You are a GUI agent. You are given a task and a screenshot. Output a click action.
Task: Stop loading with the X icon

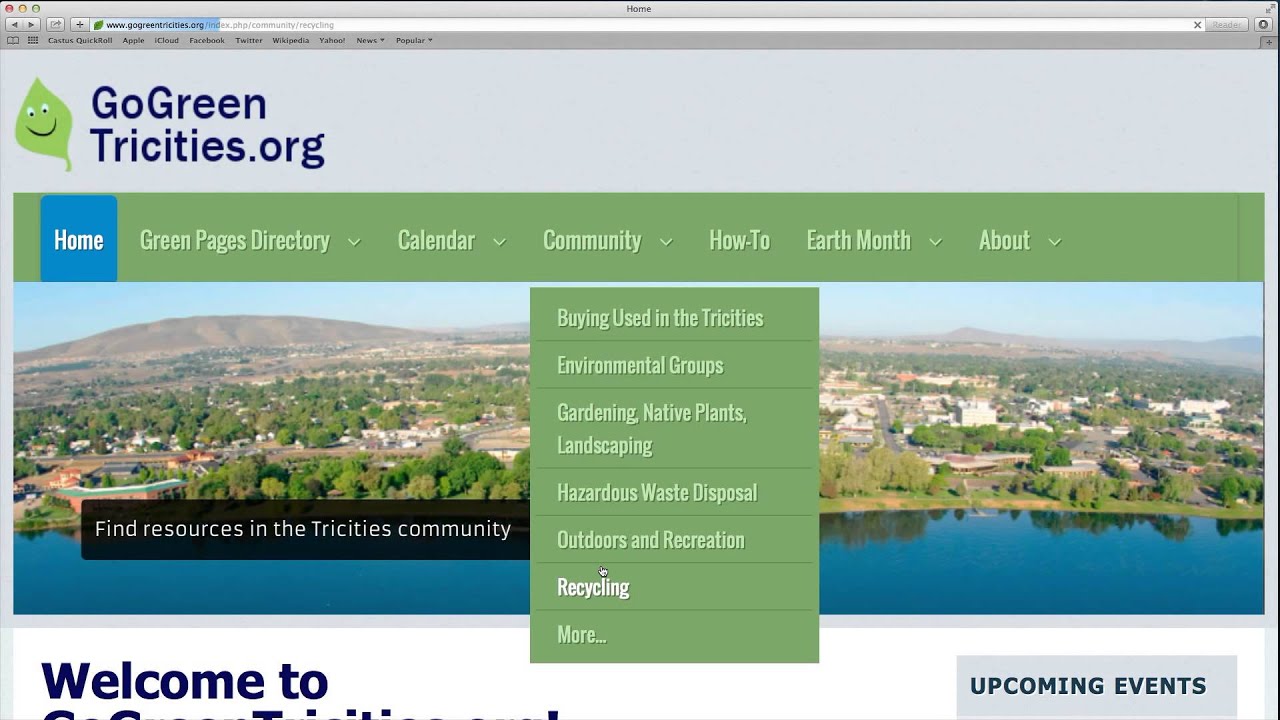(1197, 25)
